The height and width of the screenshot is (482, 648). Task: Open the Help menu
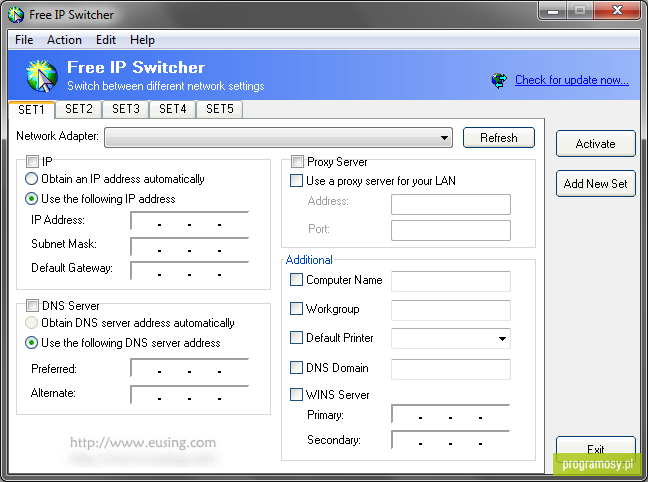coord(142,40)
